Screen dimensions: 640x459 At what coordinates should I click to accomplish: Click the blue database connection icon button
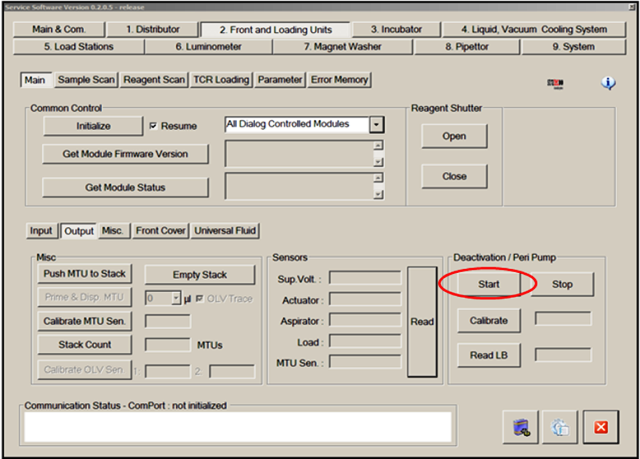[520, 427]
